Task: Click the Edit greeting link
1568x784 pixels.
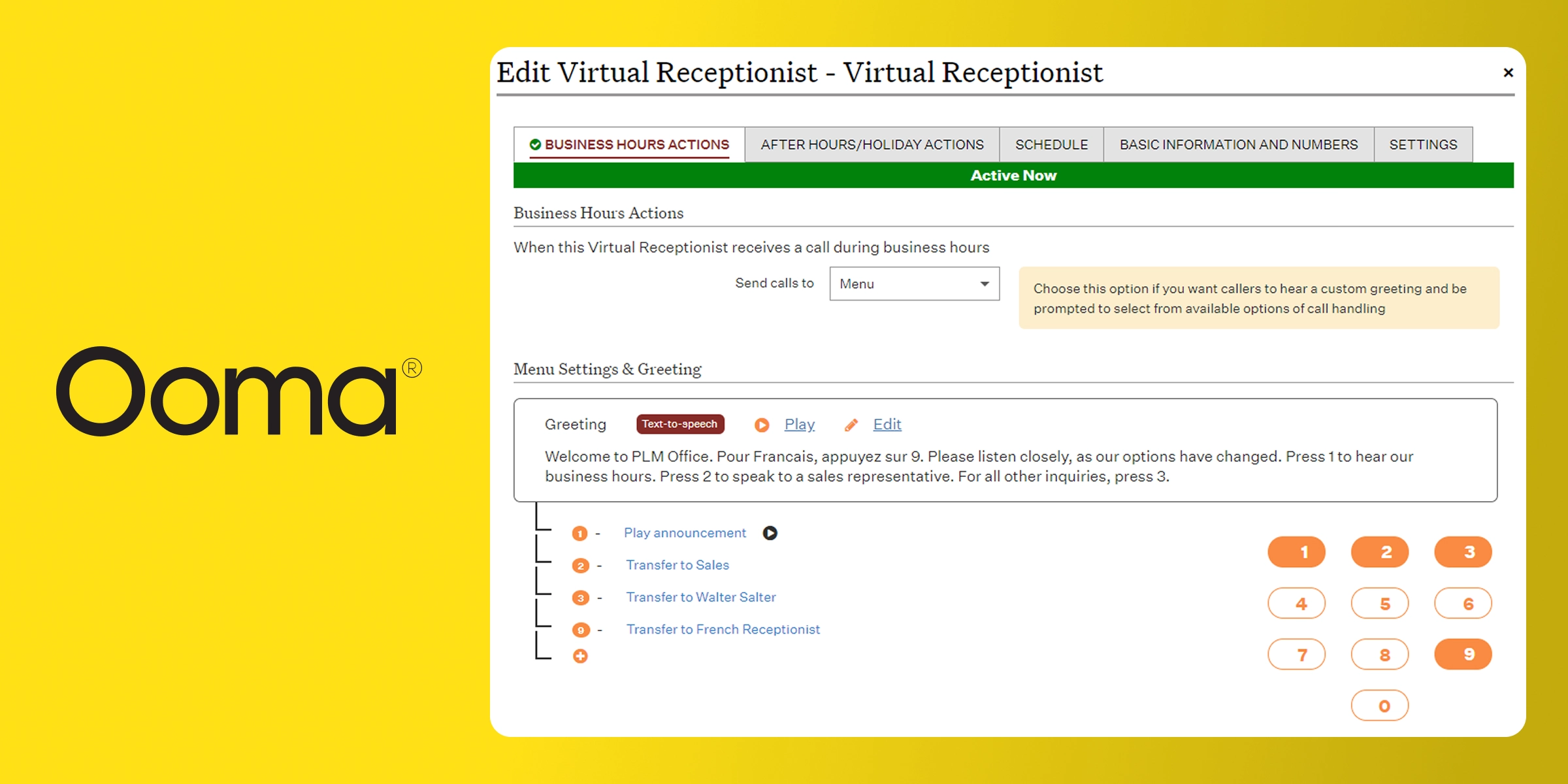Action: click(x=887, y=425)
